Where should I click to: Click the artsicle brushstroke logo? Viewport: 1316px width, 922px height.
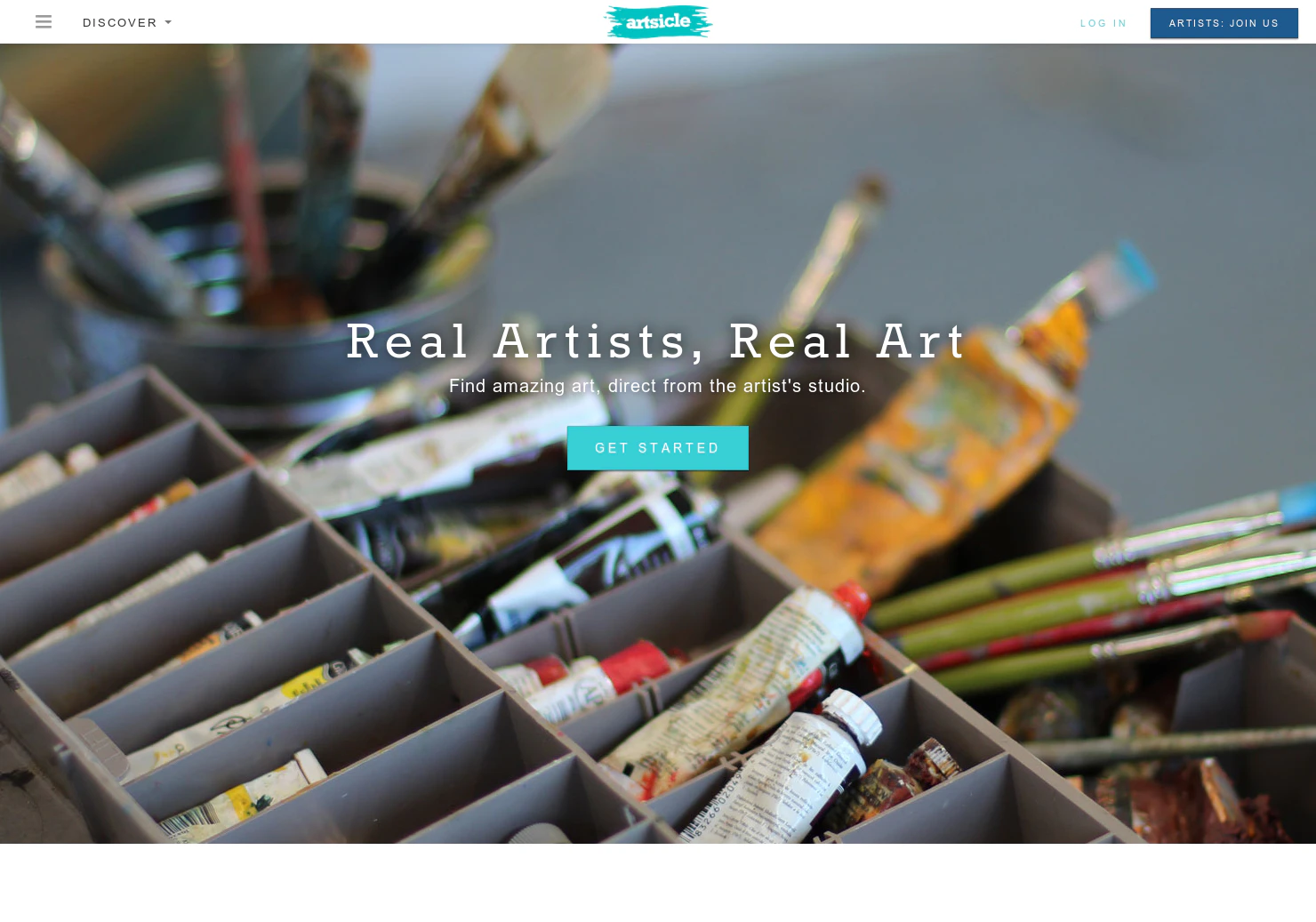(x=658, y=22)
